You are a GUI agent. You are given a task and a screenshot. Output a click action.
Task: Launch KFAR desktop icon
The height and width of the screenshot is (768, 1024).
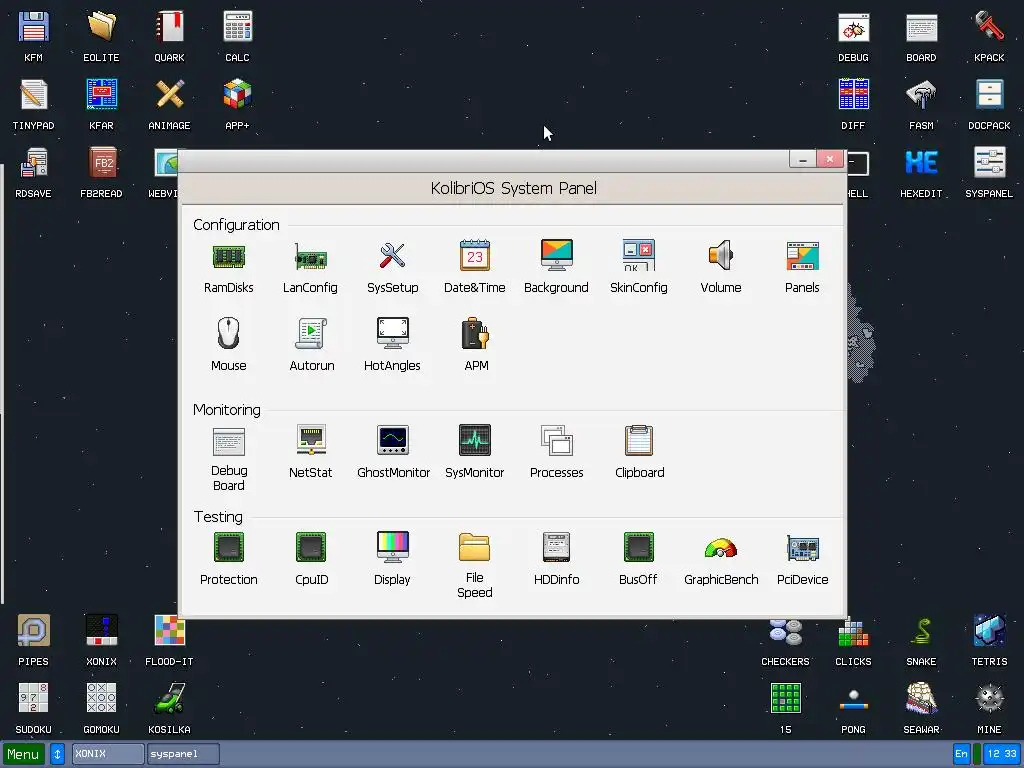coord(101,95)
